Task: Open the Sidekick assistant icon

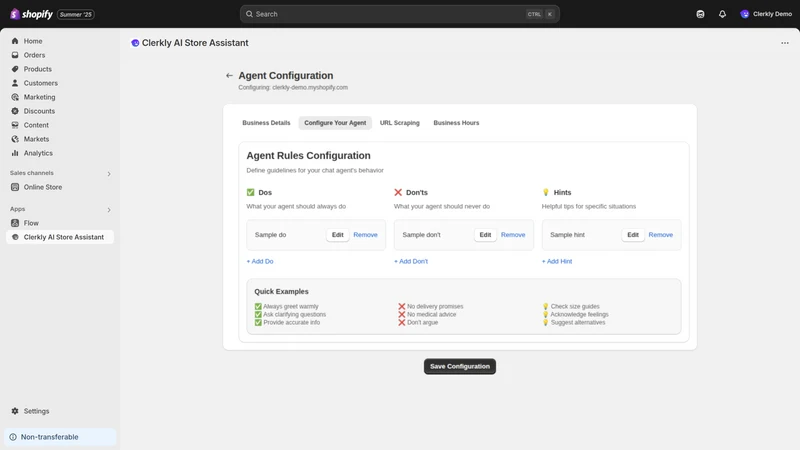Action: click(x=700, y=14)
